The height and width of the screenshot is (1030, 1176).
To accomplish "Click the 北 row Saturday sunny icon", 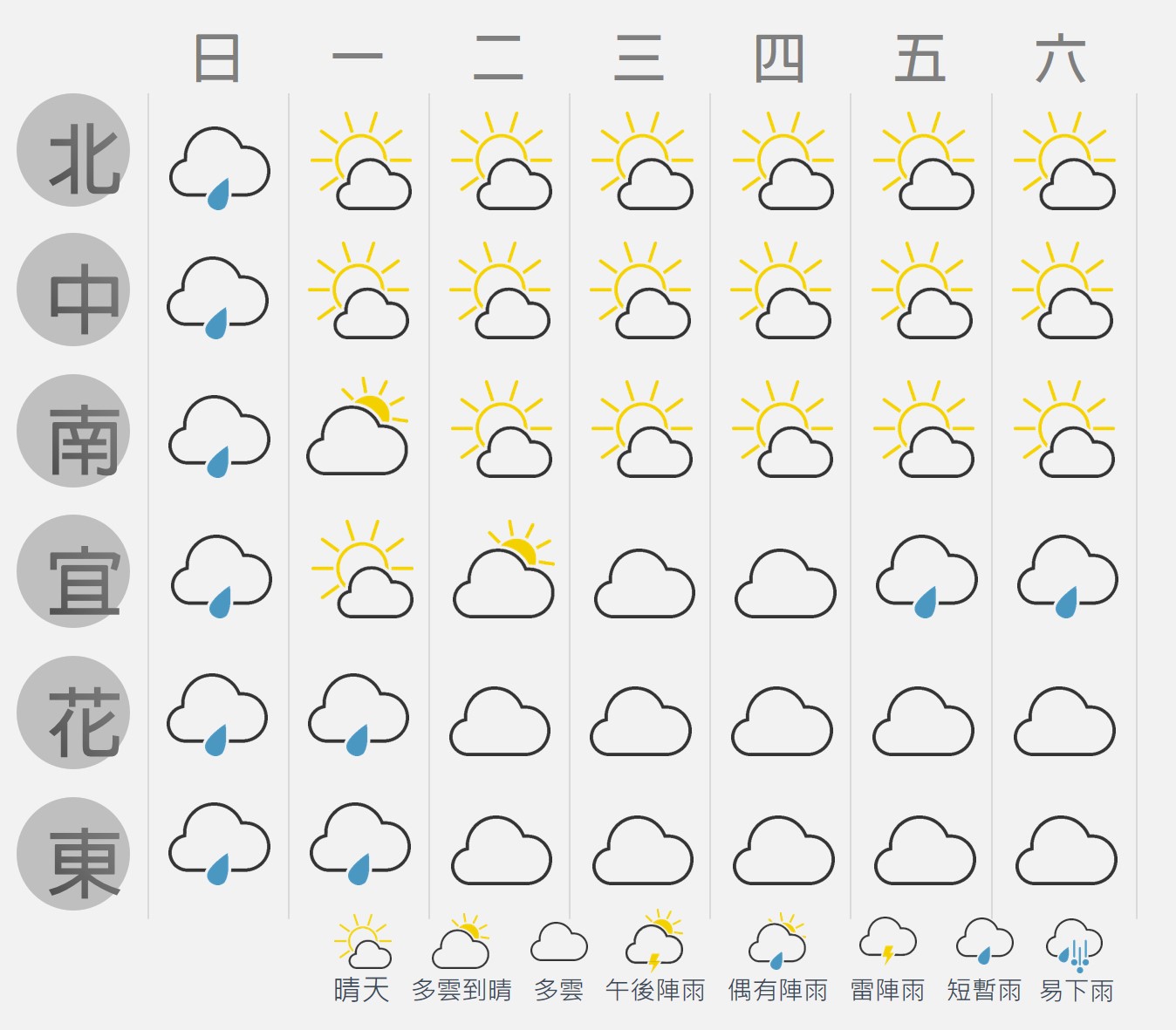I will pyautogui.click(x=1064, y=160).
